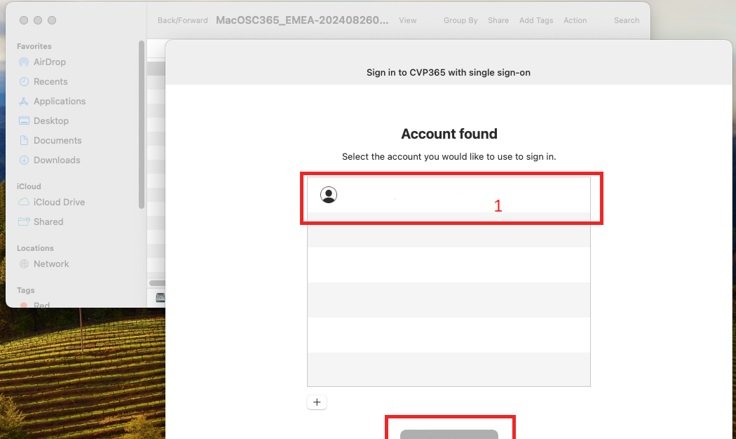Click the iCloud Drive cloud icon
The height and width of the screenshot is (439, 736).
coord(23,202)
